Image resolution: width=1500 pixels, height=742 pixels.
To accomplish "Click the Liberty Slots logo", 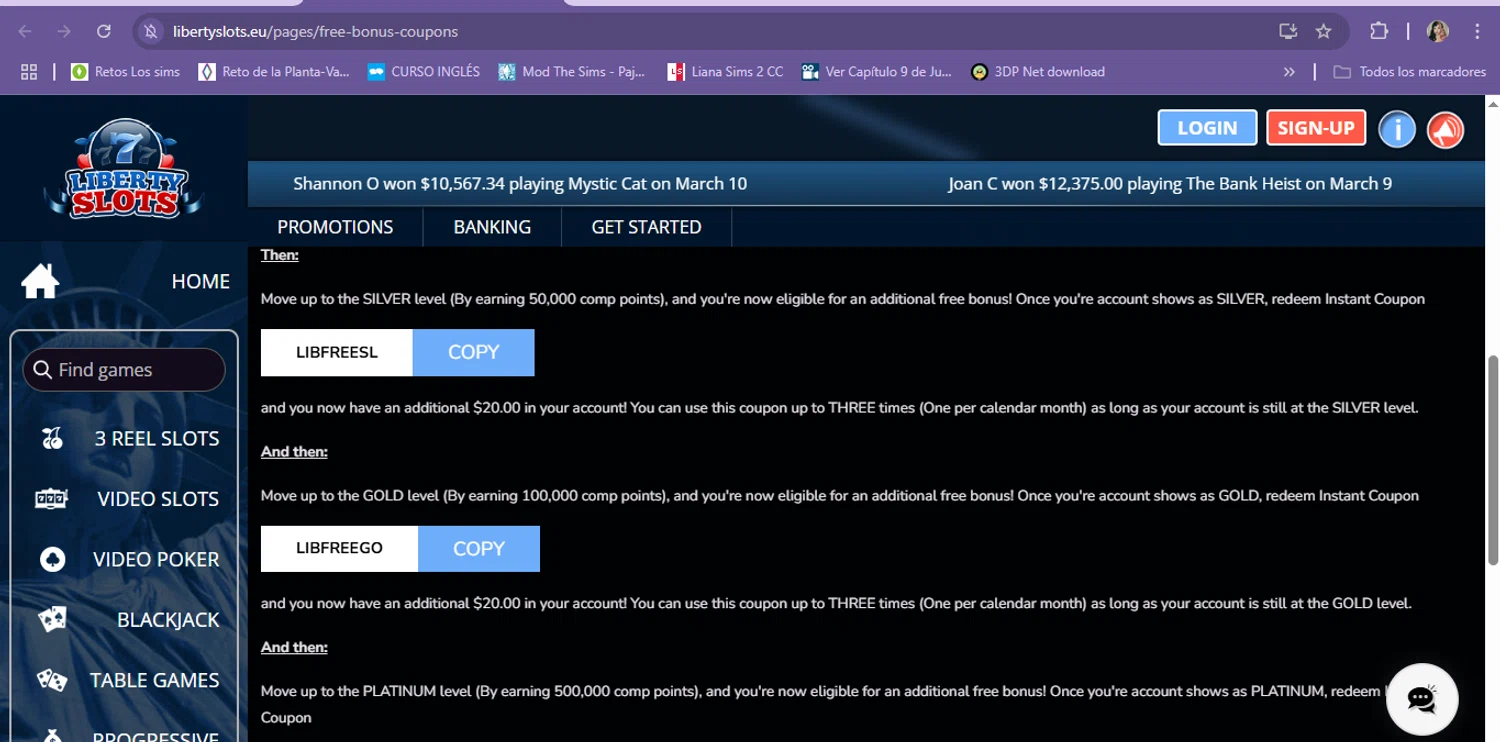I will tap(123, 168).
